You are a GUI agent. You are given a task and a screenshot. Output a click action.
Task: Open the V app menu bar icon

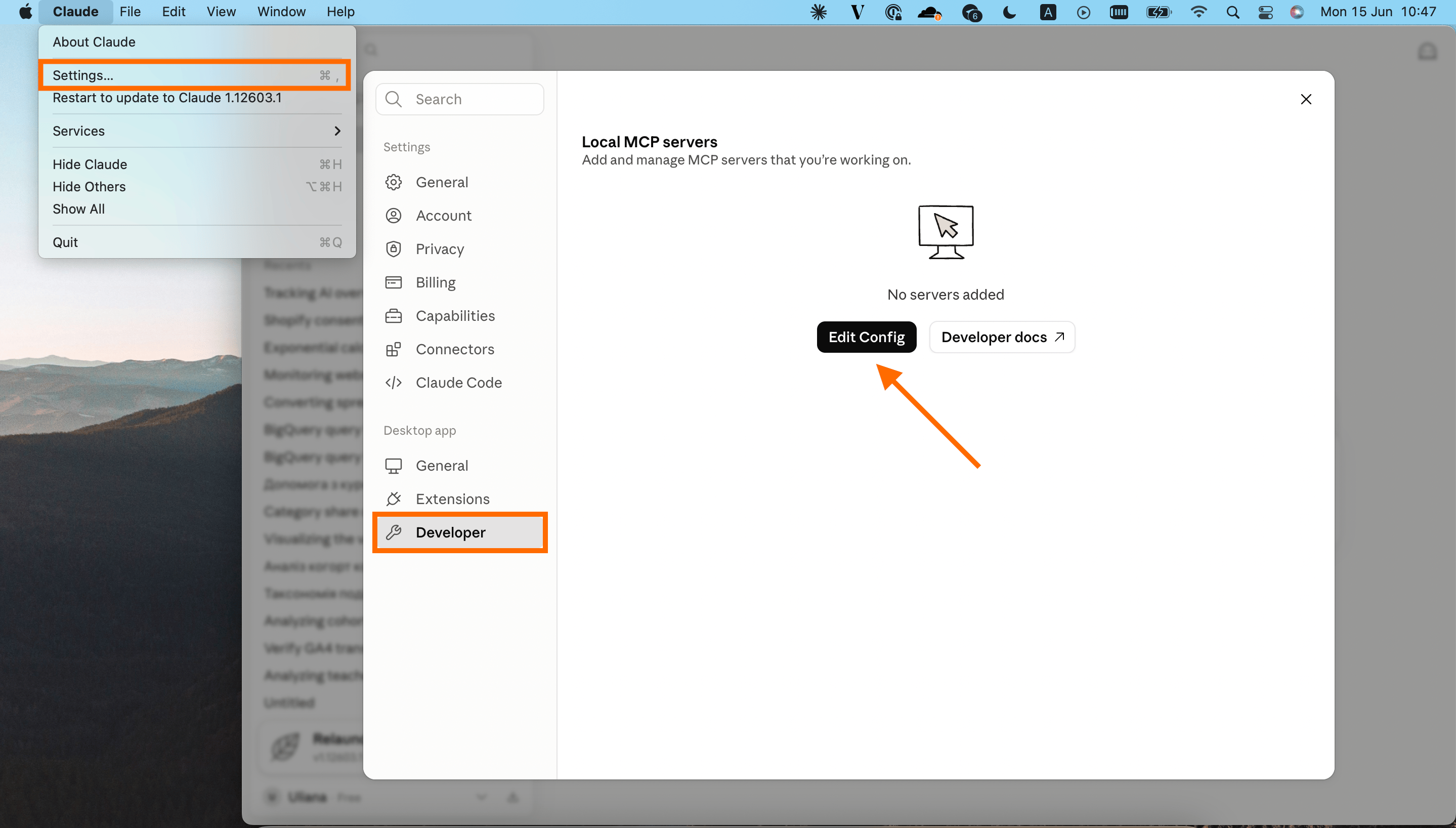tap(857, 12)
